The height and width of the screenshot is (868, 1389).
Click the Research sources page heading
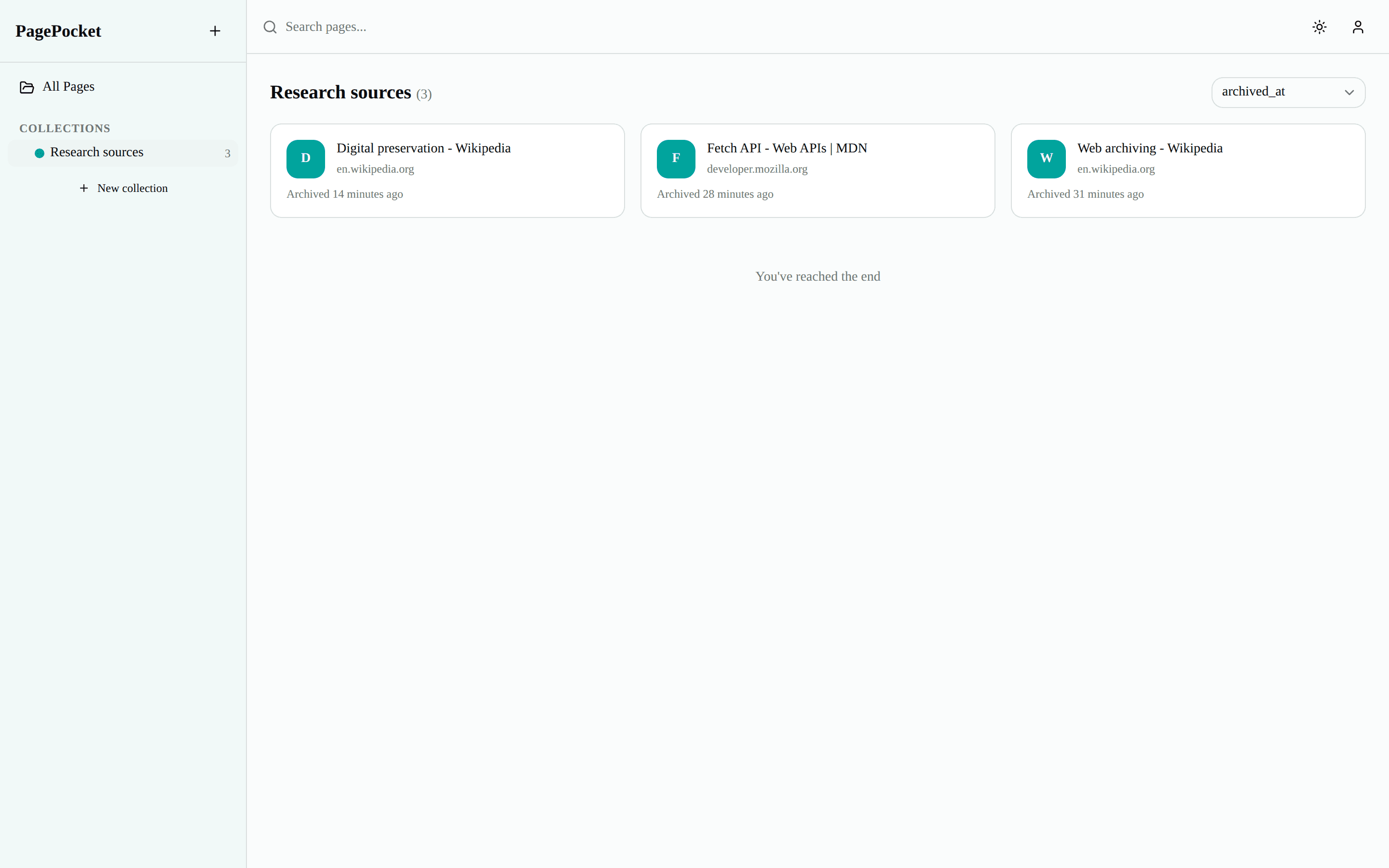(x=340, y=93)
